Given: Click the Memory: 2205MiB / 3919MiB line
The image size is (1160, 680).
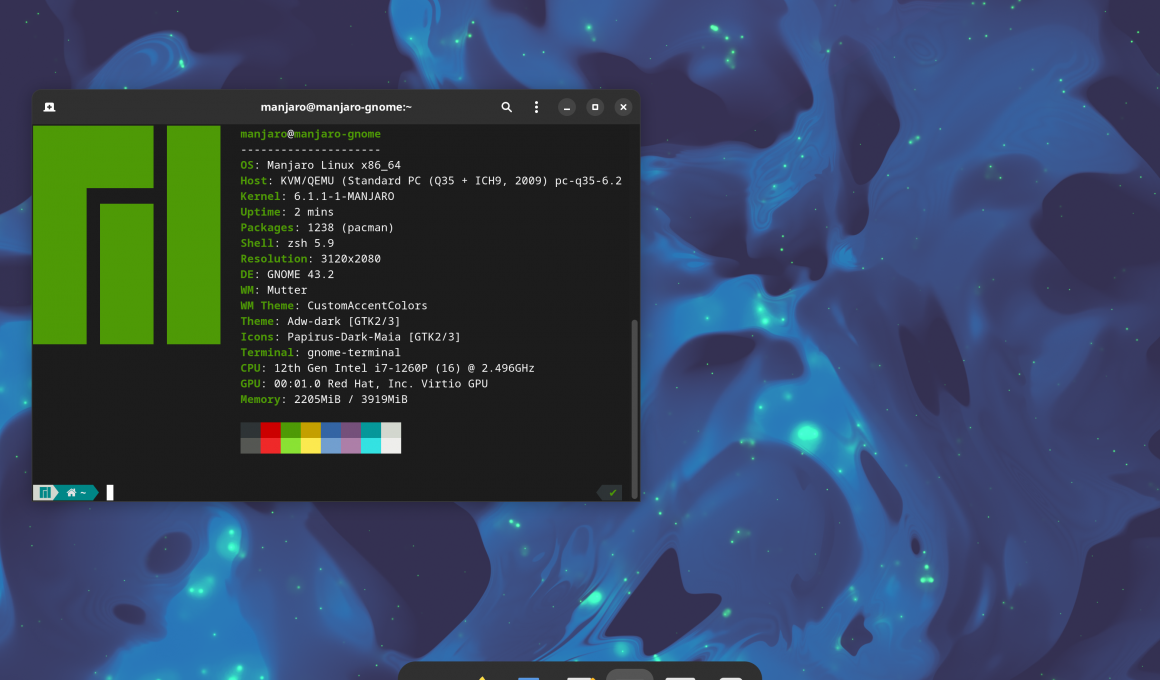Looking at the screenshot, I should coord(324,399).
